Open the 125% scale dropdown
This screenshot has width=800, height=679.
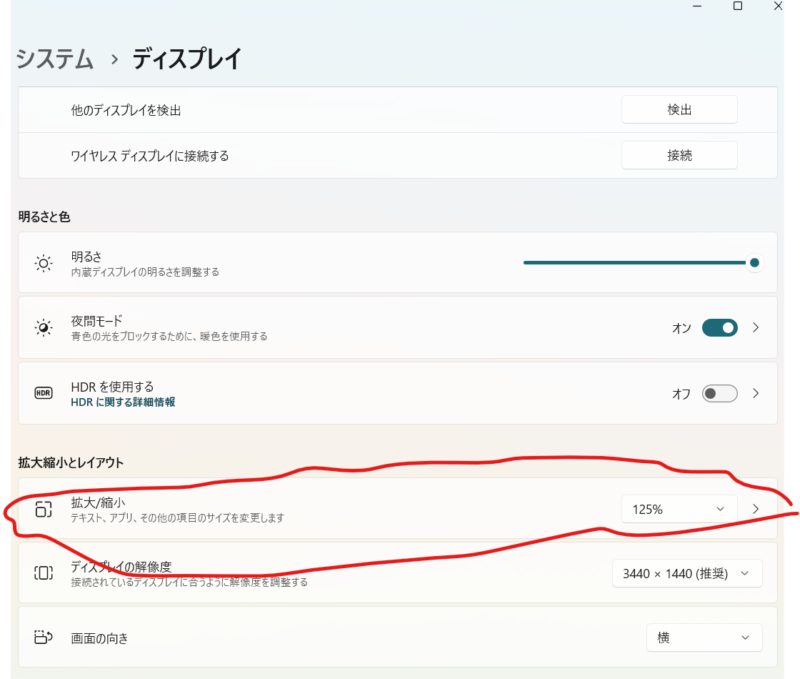678,509
